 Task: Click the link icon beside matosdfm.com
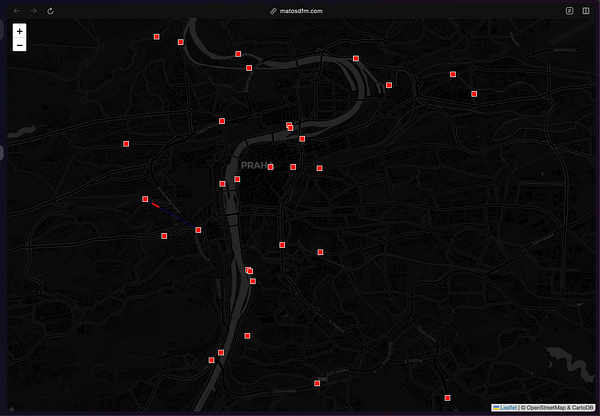[x=273, y=11]
